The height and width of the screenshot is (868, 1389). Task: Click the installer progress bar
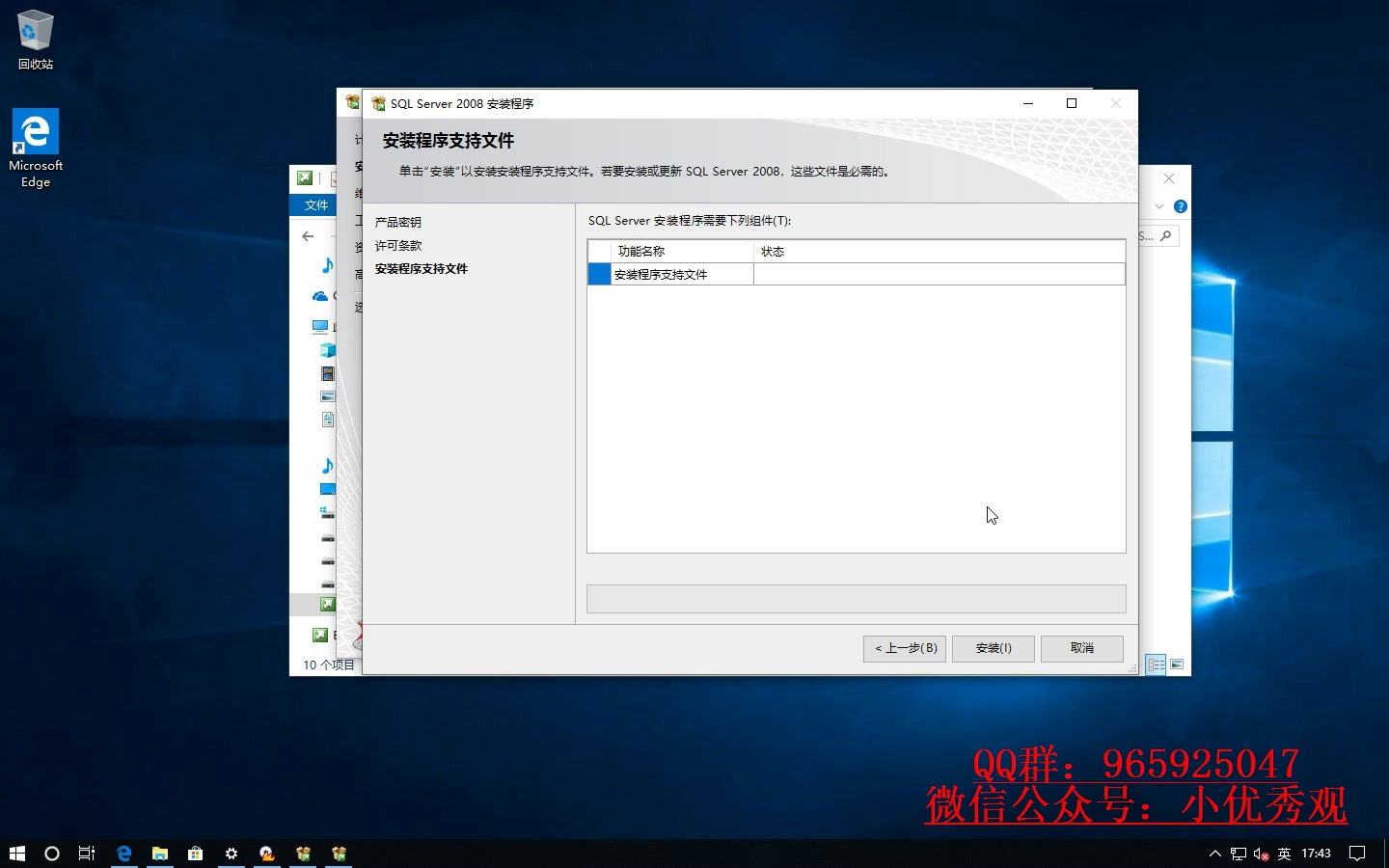(x=857, y=598)
